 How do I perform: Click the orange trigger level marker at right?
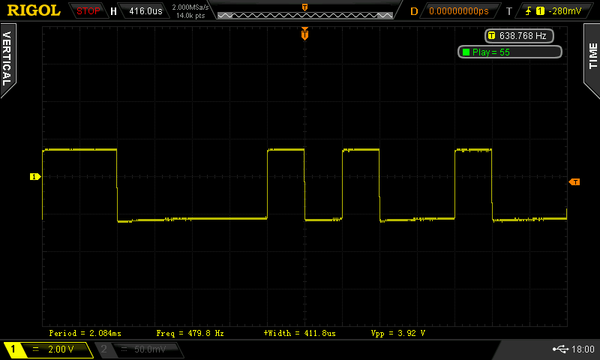574,182
